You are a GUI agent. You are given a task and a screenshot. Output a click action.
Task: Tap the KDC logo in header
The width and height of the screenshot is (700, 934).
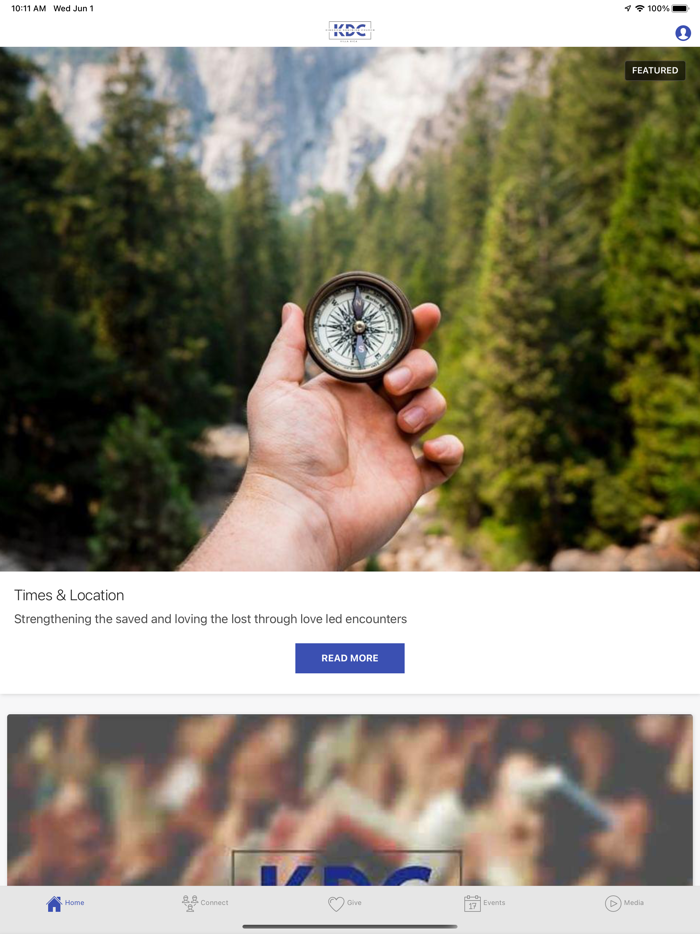[350, 30]
